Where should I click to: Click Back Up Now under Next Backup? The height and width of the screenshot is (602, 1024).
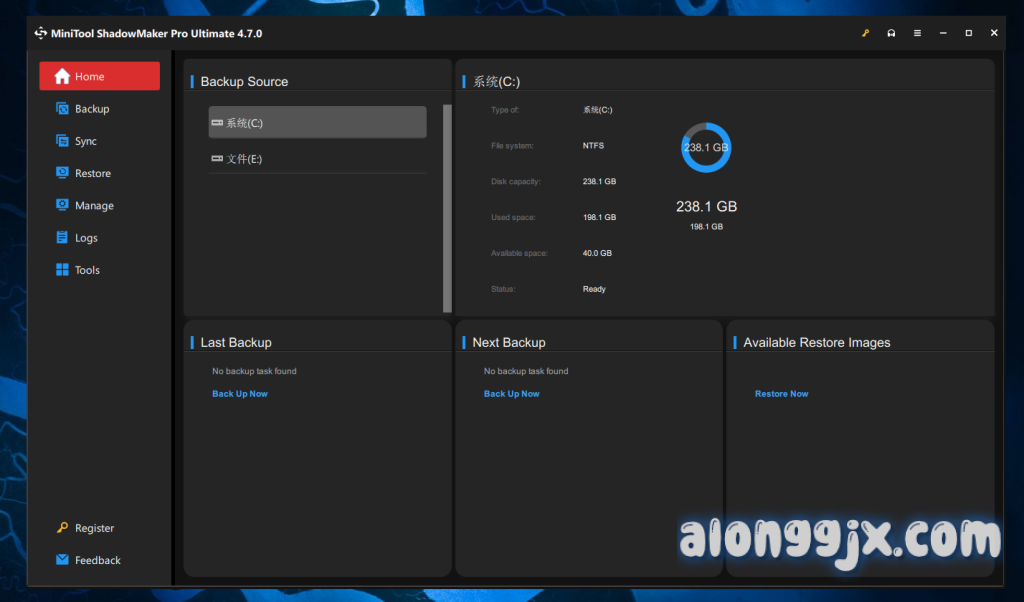[x=511, y=394]
